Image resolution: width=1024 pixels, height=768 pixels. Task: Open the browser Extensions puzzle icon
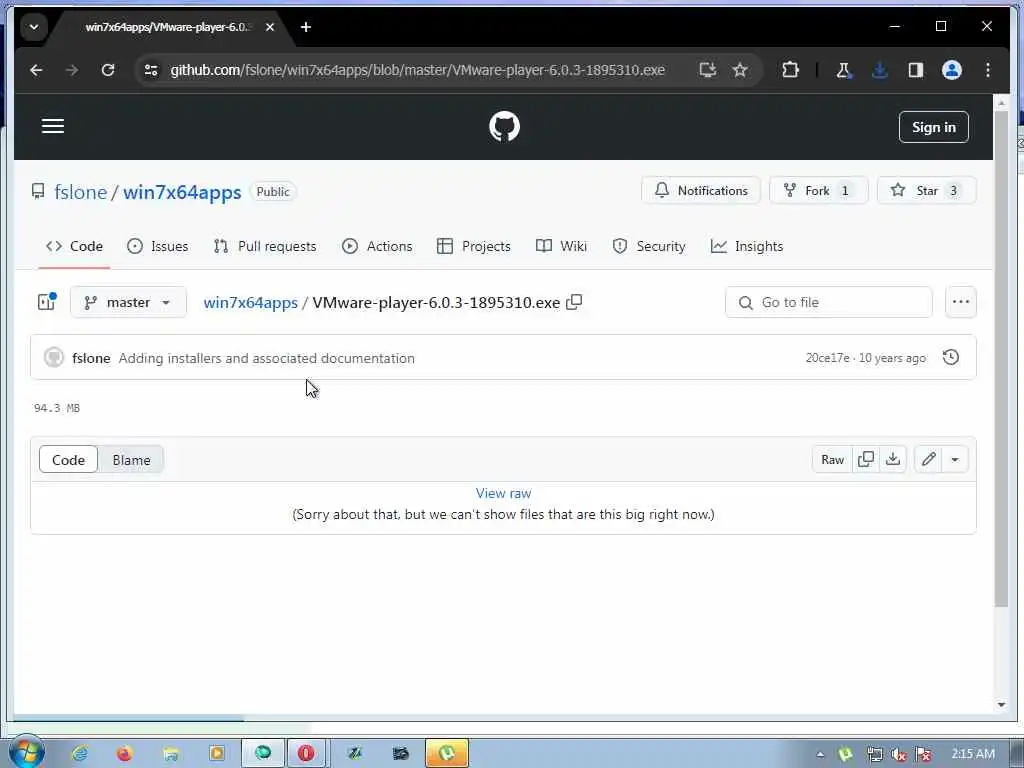pyautogui.click(x=790, y=70)
